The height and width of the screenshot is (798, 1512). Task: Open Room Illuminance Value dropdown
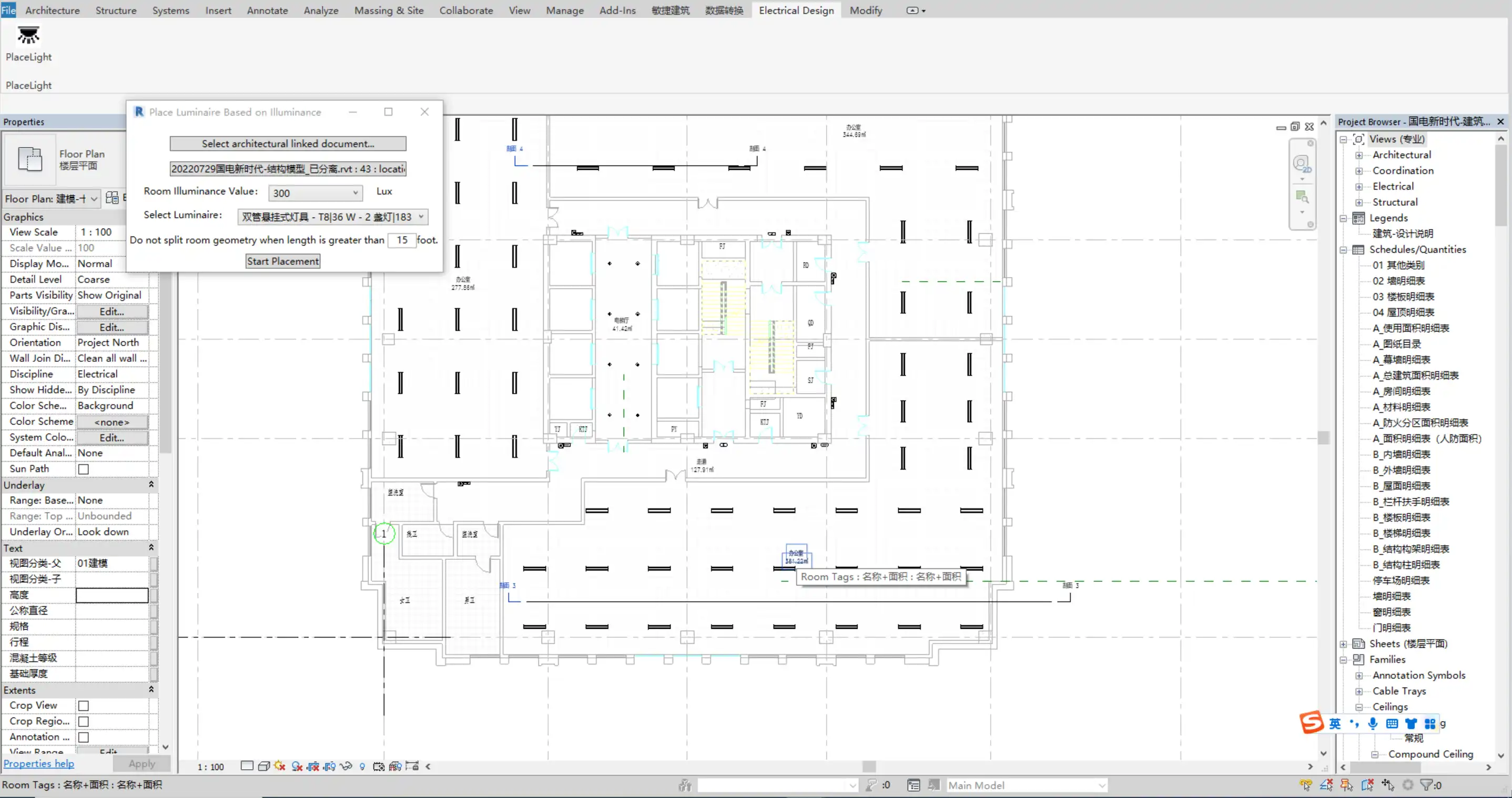click(355, 193)
